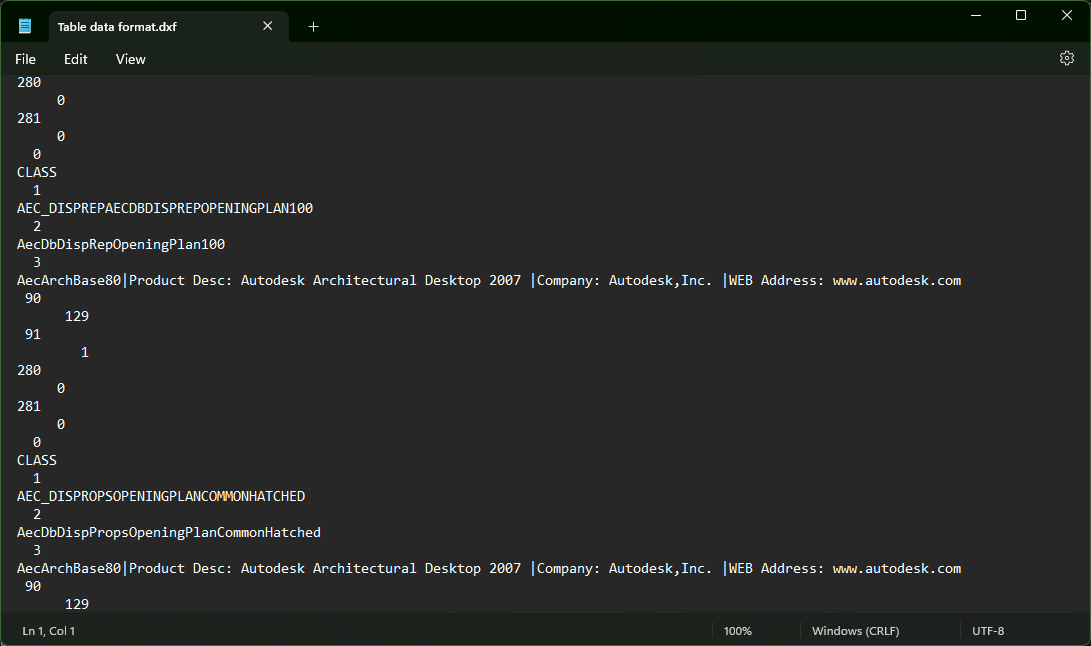Viewport: 1091px width, 646px height.
Task: Open the View menu
Action: tap(130, 59)
